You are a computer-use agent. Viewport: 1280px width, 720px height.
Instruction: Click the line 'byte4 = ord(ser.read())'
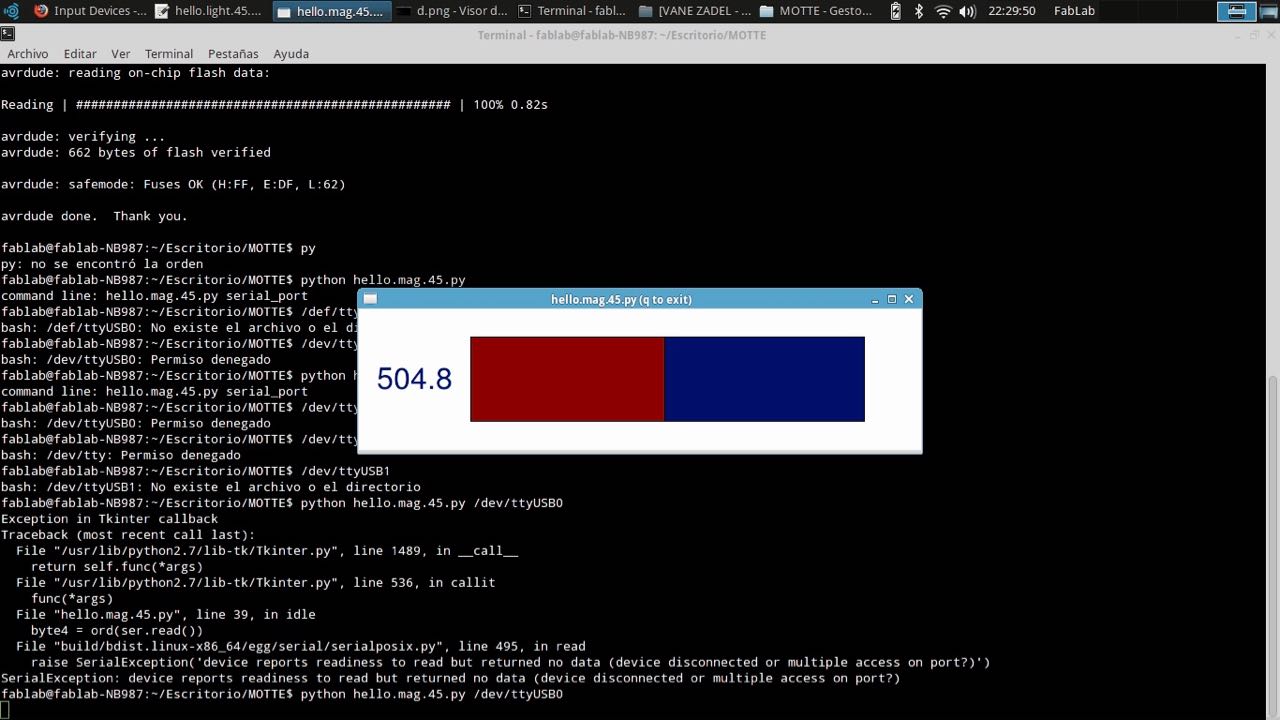pyautogui.click(x=116, y=630)
